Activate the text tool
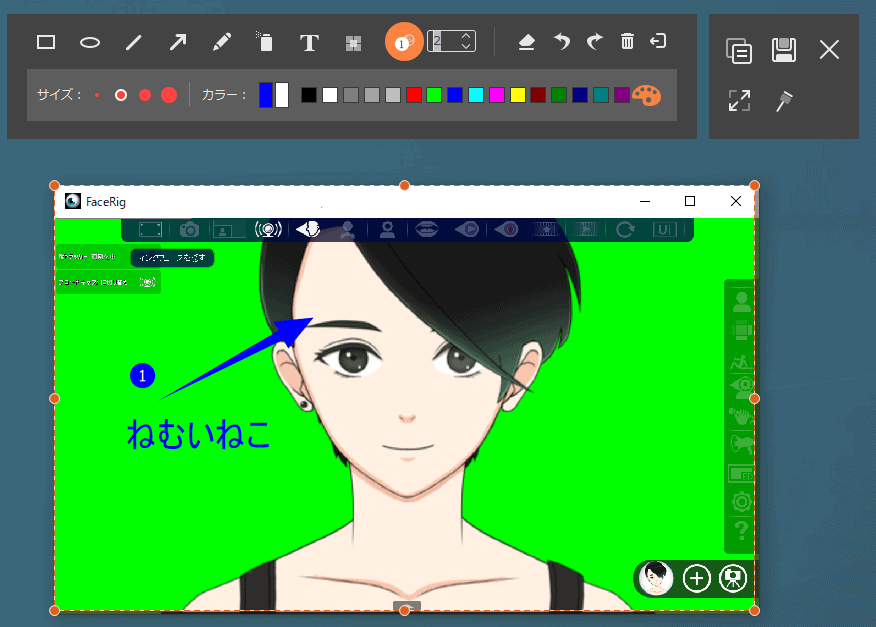Image resolution: width=876 pixels, height=627 pixels. coord(309,42)
